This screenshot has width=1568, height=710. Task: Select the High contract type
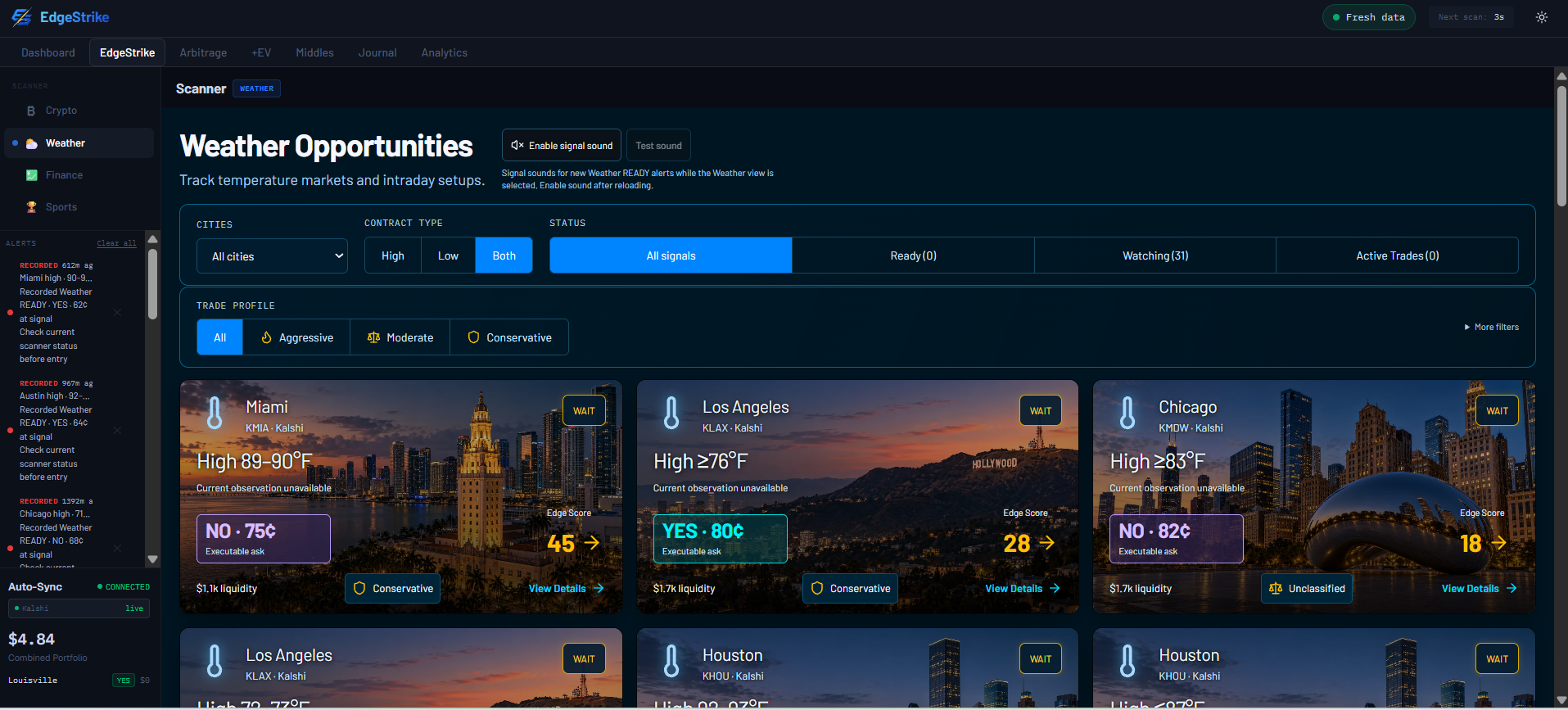(393, 256)
